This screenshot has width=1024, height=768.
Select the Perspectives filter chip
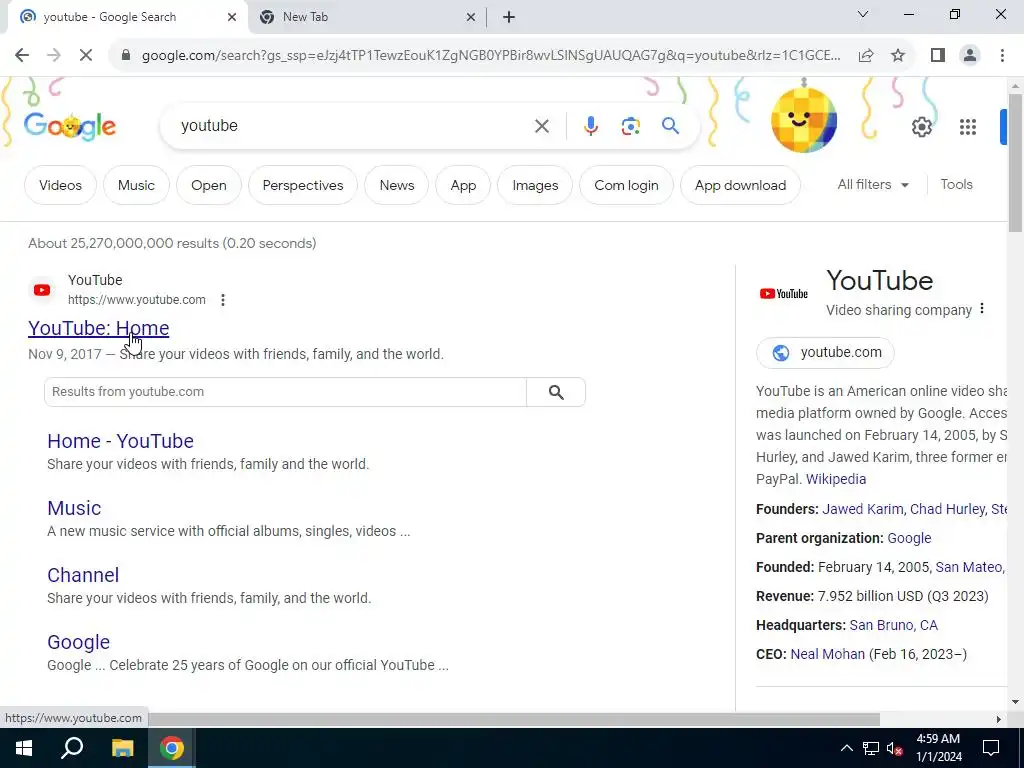[302, 185]
